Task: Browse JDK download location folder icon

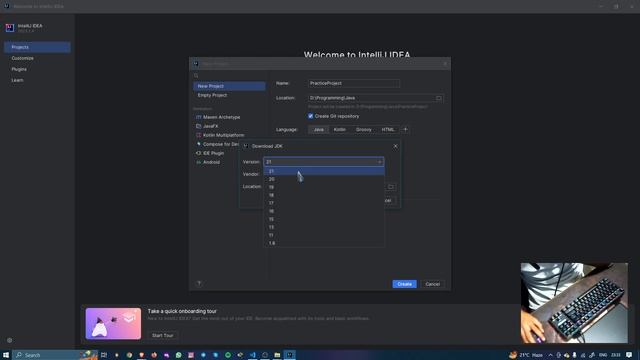Action: click(x=391, y=187)
